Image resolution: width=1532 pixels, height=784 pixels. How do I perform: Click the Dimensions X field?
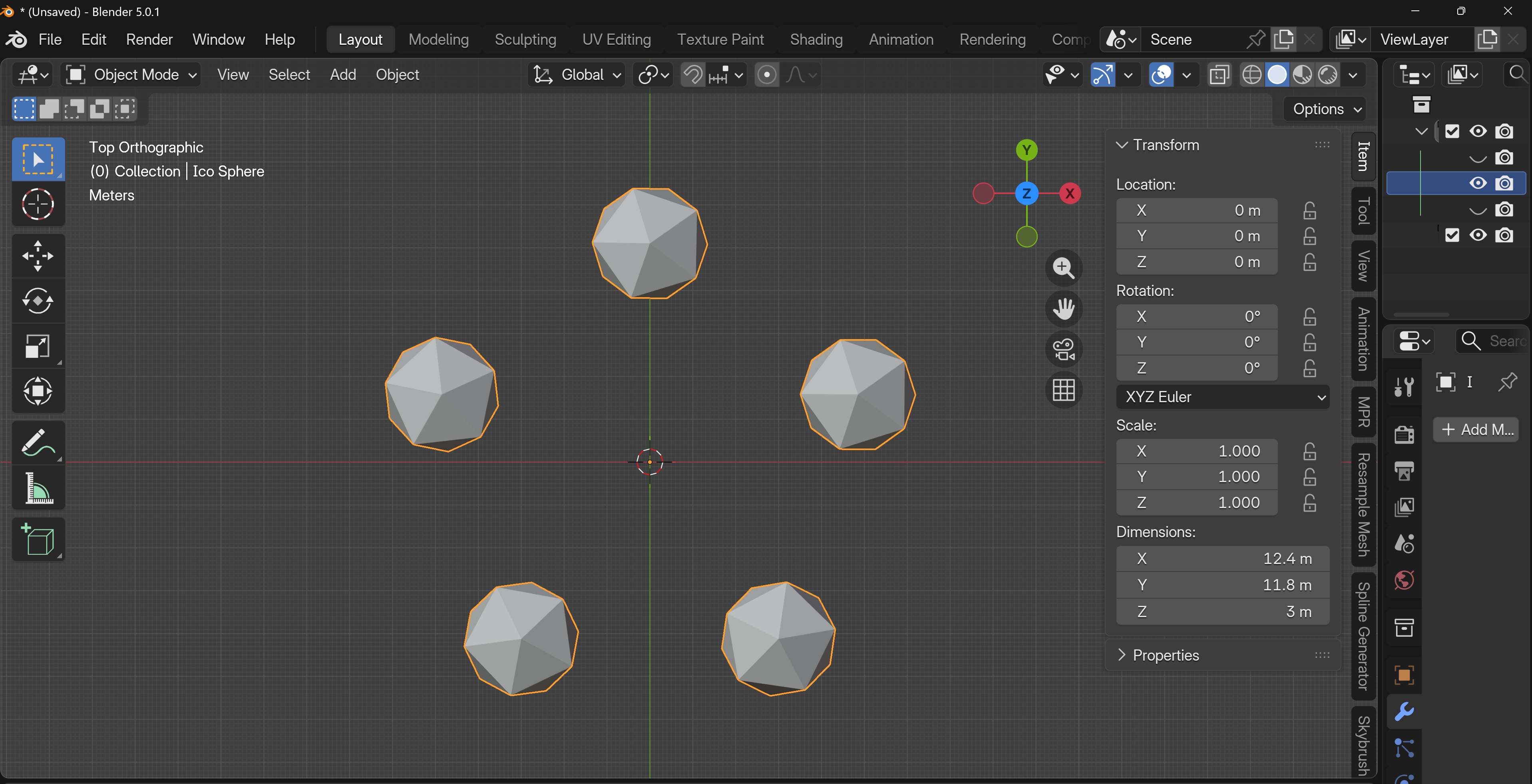pos(1223,559)
